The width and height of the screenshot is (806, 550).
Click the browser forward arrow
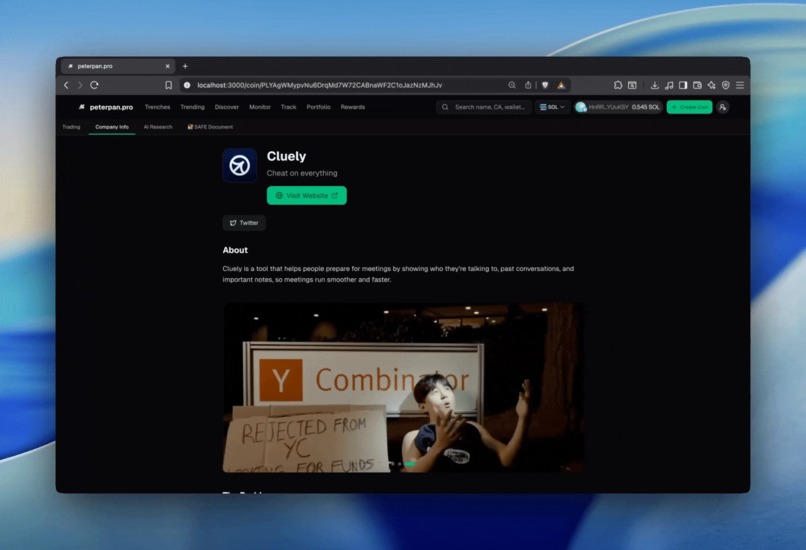point(80,85)
